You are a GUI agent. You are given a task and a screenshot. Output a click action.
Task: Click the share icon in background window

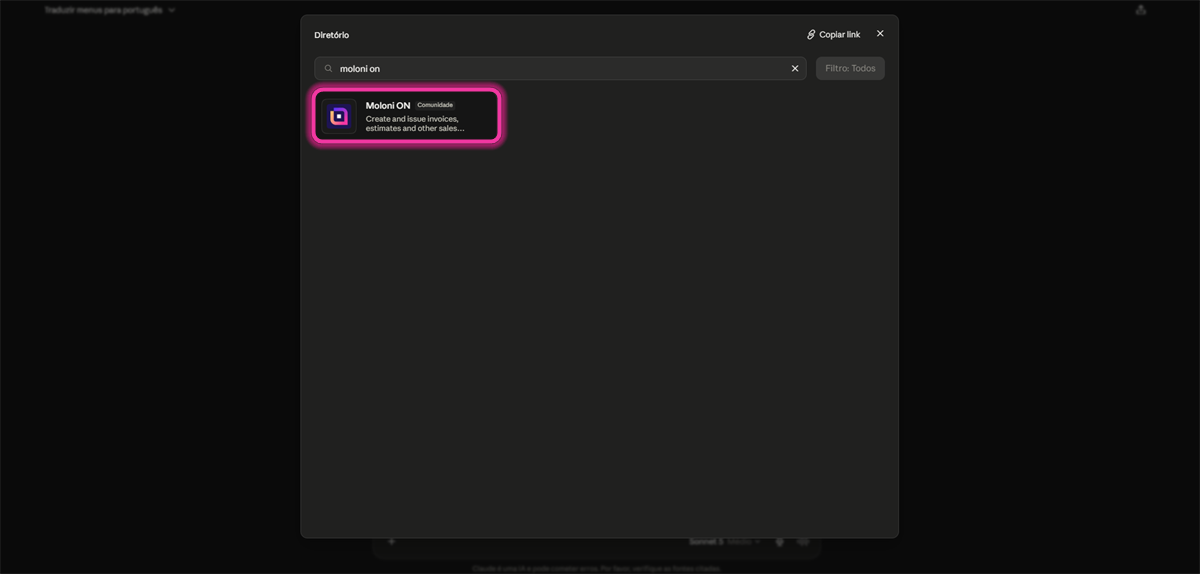tap(1141, 10)
